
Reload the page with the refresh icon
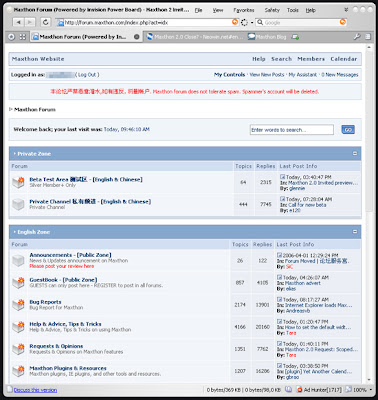pos(45,22)
